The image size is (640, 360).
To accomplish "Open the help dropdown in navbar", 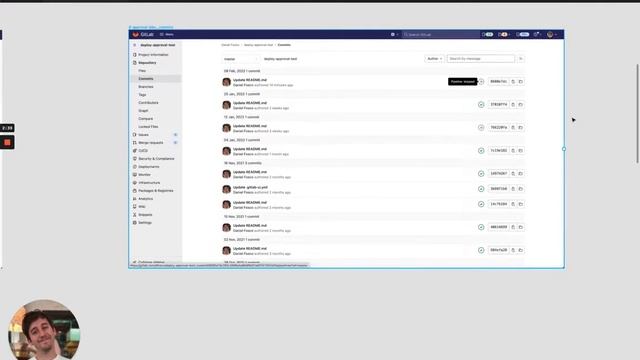I will [537, 35].
